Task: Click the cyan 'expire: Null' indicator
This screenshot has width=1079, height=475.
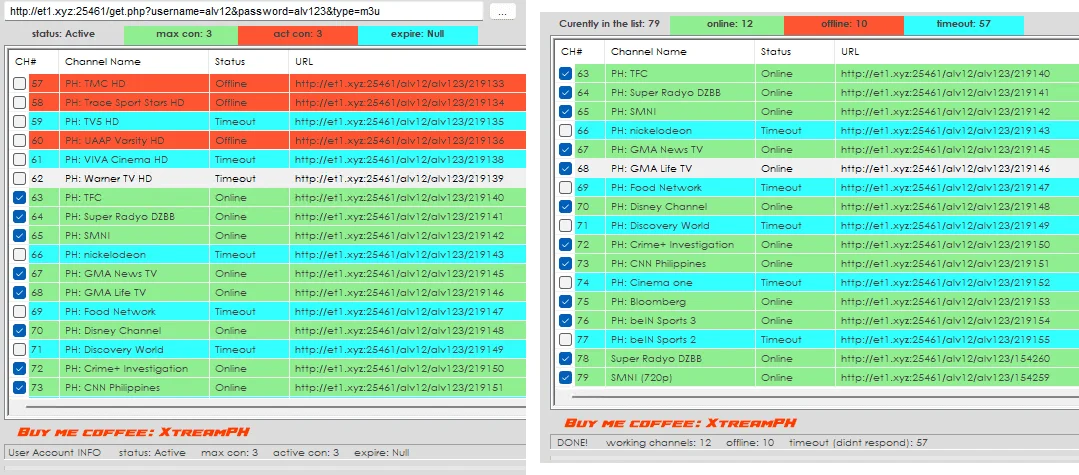Action: coord(418,34)
